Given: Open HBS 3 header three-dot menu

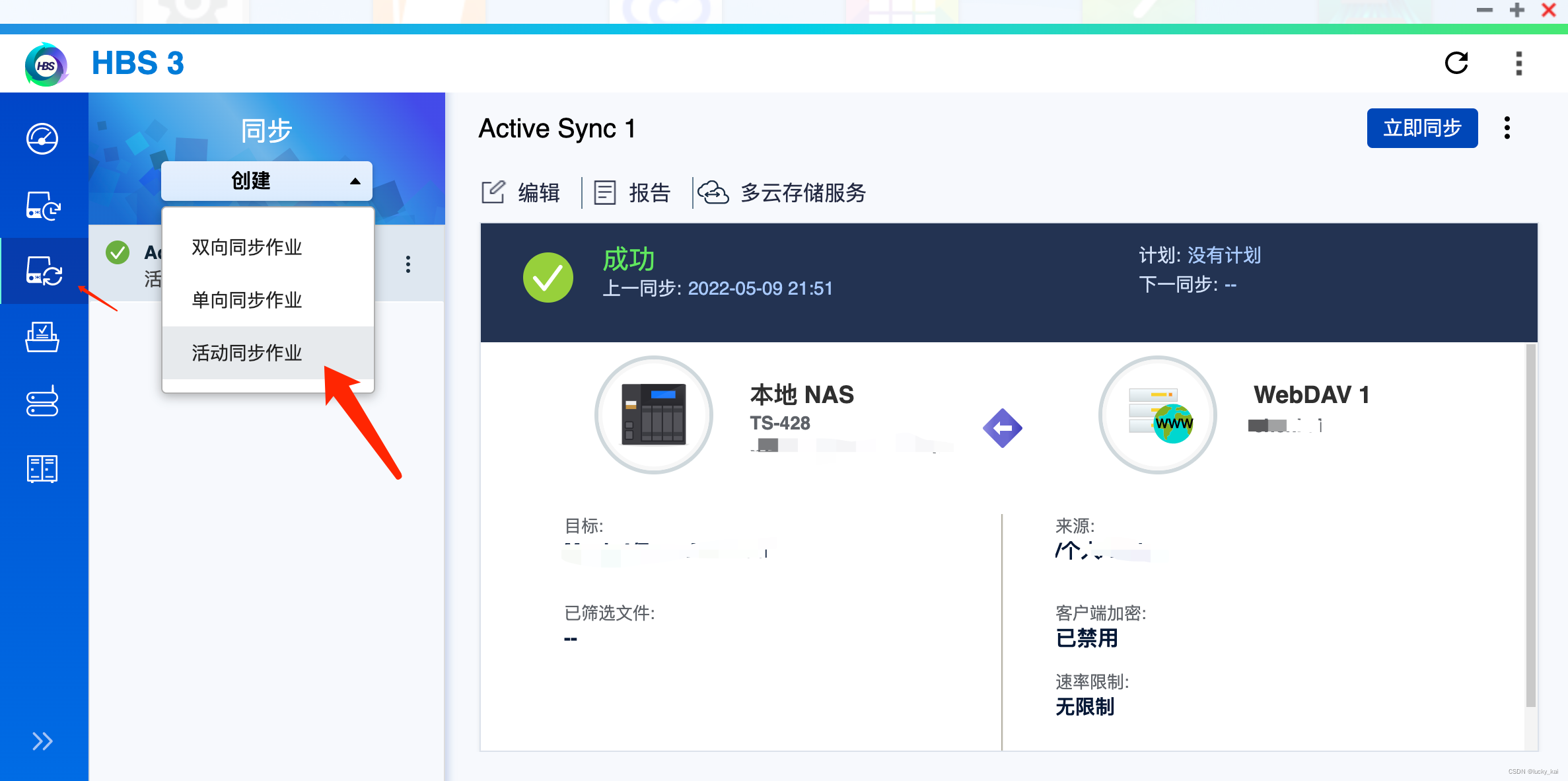Looking at the screenshot, I should tap(1518, 63).
